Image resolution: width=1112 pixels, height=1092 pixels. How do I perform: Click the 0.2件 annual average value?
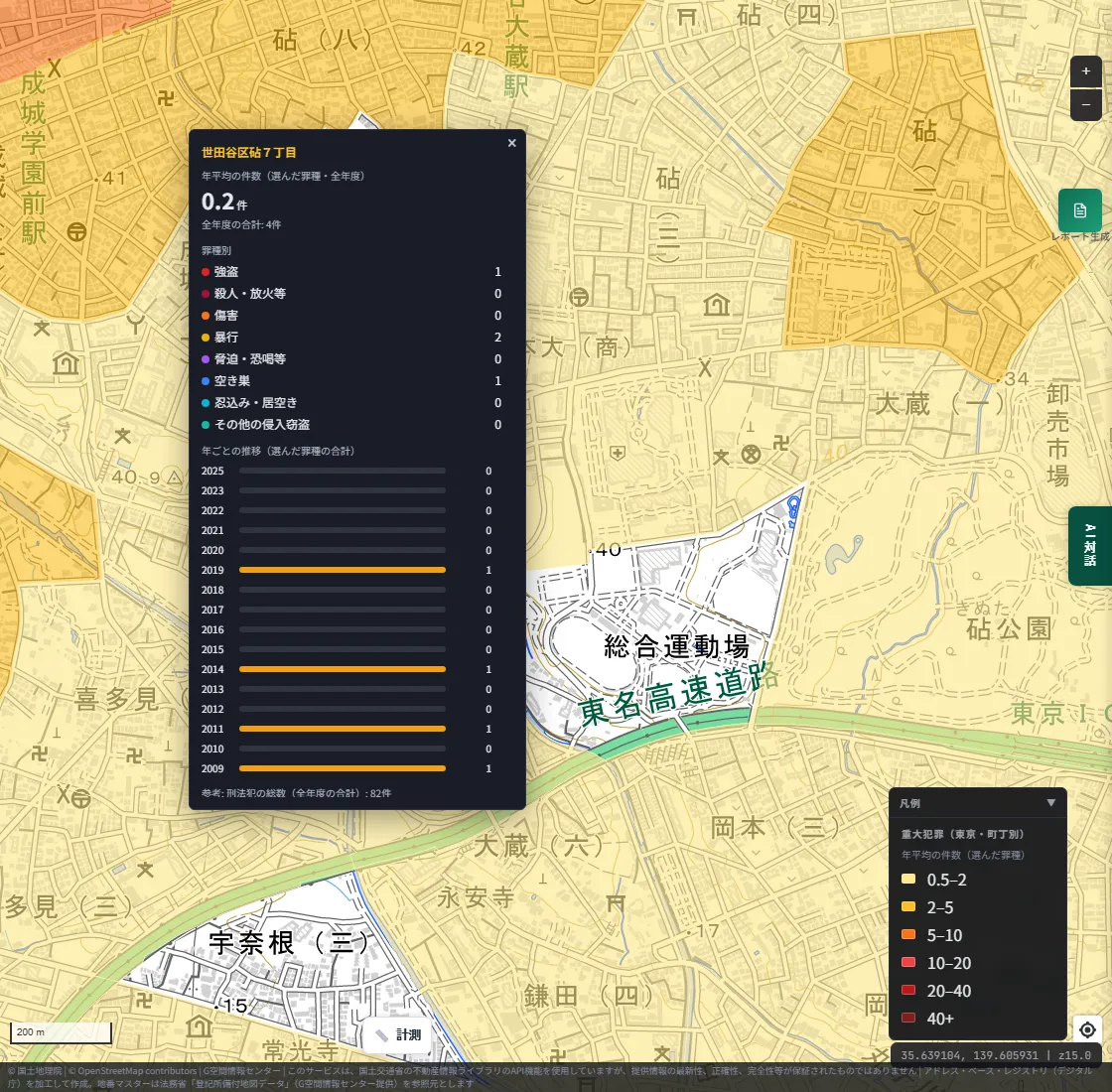(x=224, y=203)
